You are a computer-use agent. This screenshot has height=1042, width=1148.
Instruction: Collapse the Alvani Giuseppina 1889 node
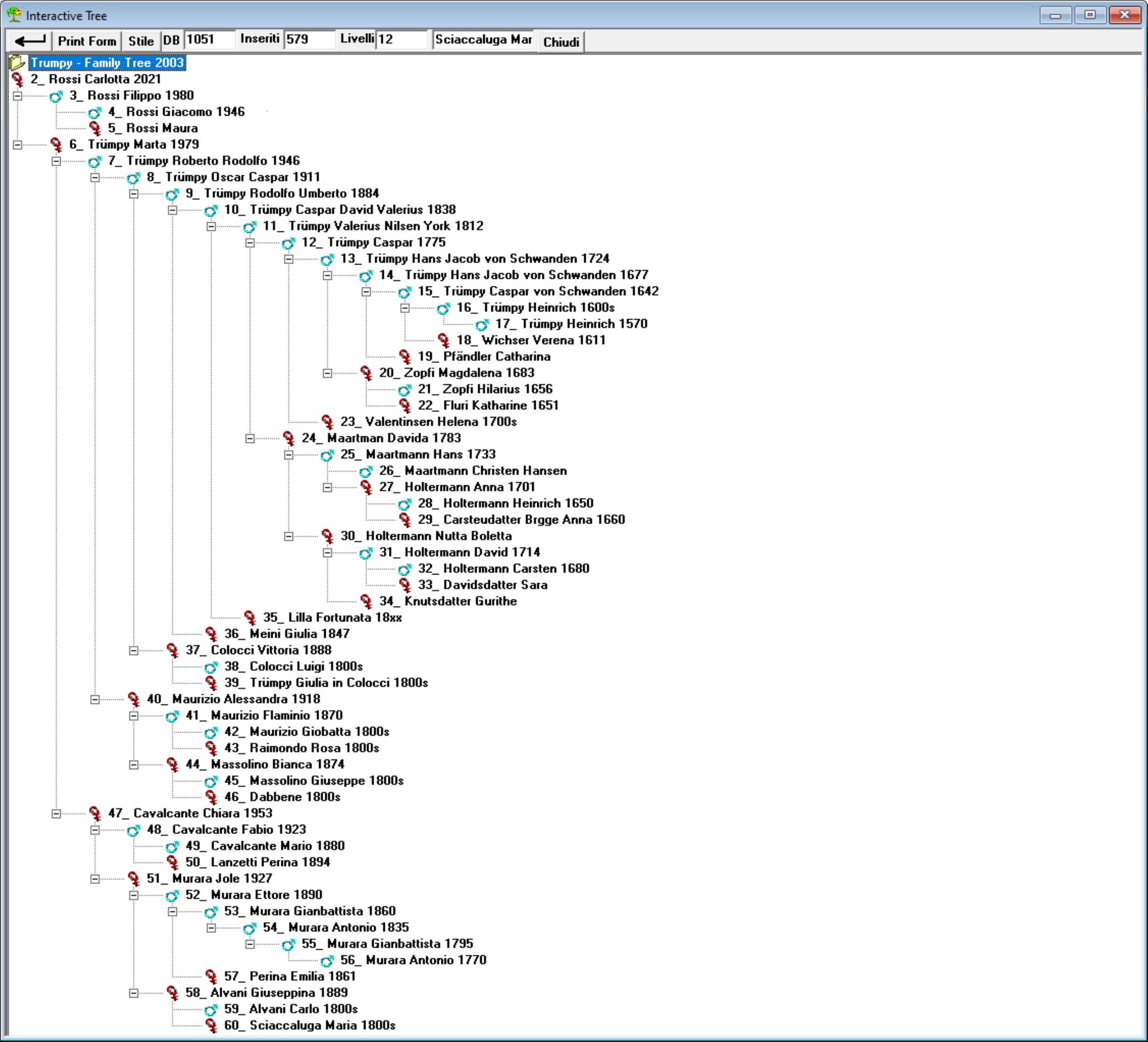click(x=134, y=994)
